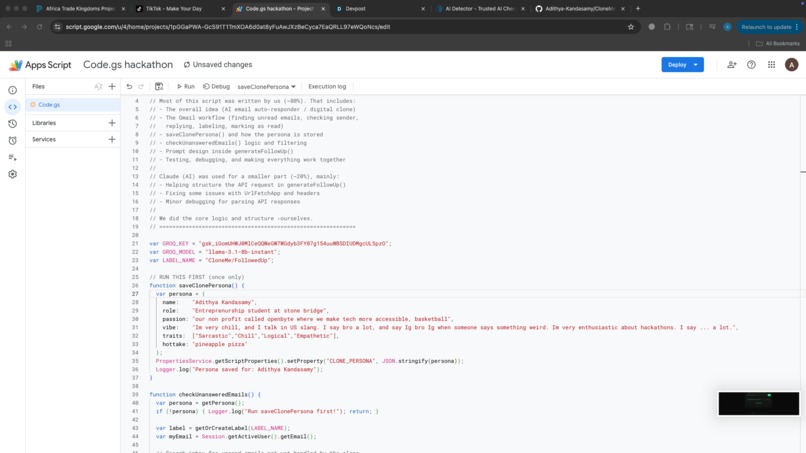Viewport: 806px width, 453px height.
Task: Reload the page
Action: pyautogui.click(x=39, y=27)
